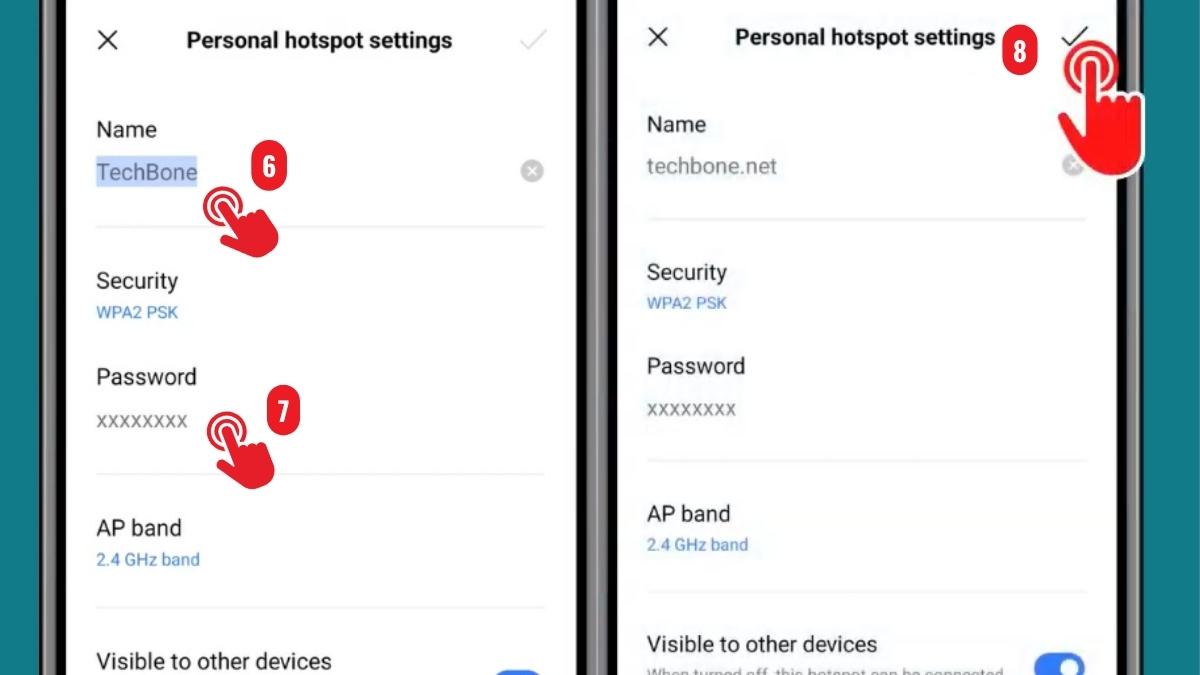Image resolution: width=1200 pixels, height=675 pixels.
Task: Clear the techbone.net name field icon
Action: click(1072, 165)
